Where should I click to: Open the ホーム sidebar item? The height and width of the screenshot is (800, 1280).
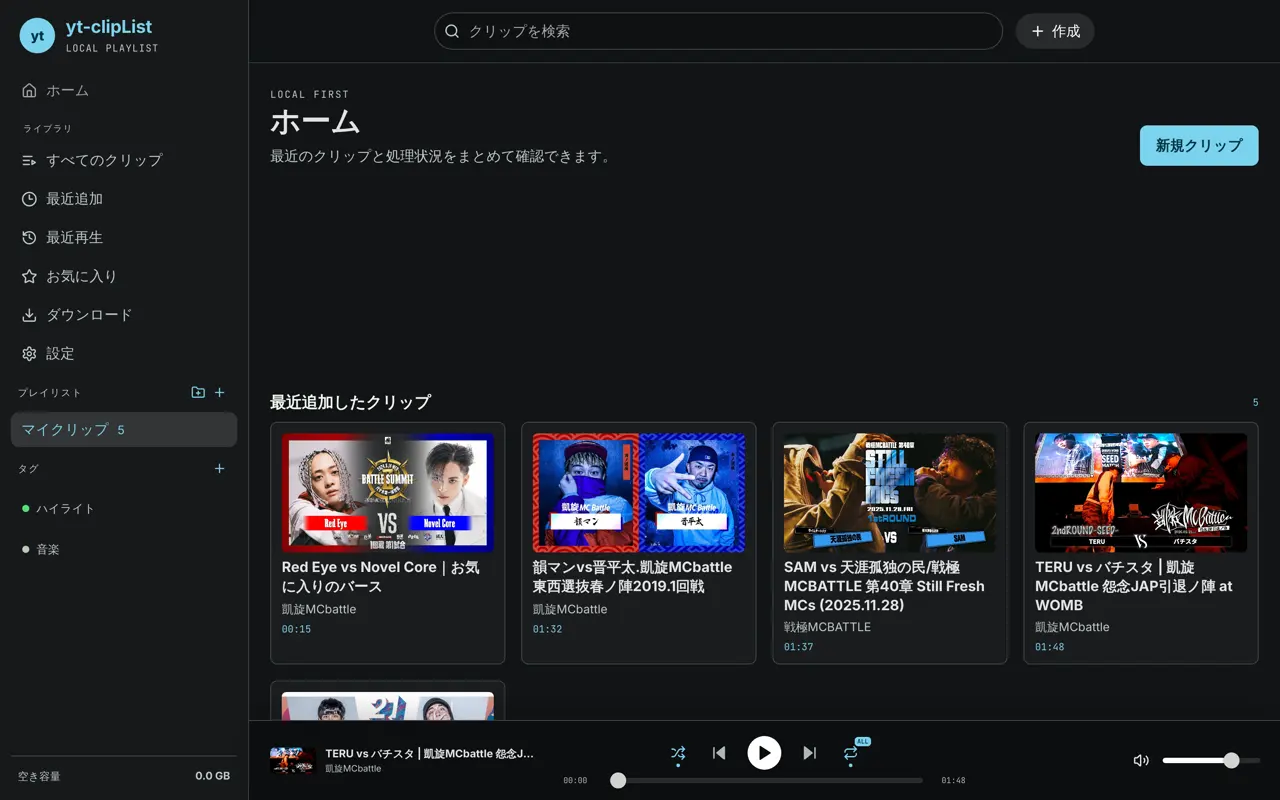124,91
